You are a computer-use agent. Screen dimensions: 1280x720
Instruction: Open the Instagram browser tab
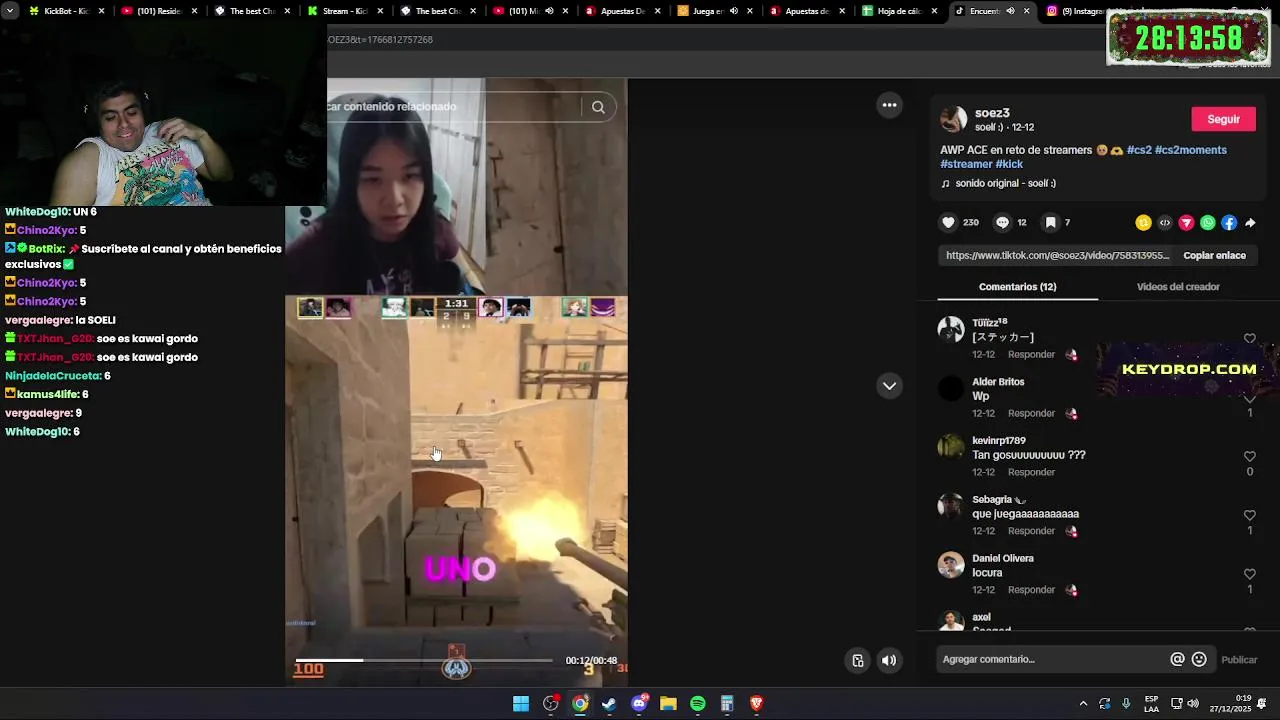tap(1073, 11)
